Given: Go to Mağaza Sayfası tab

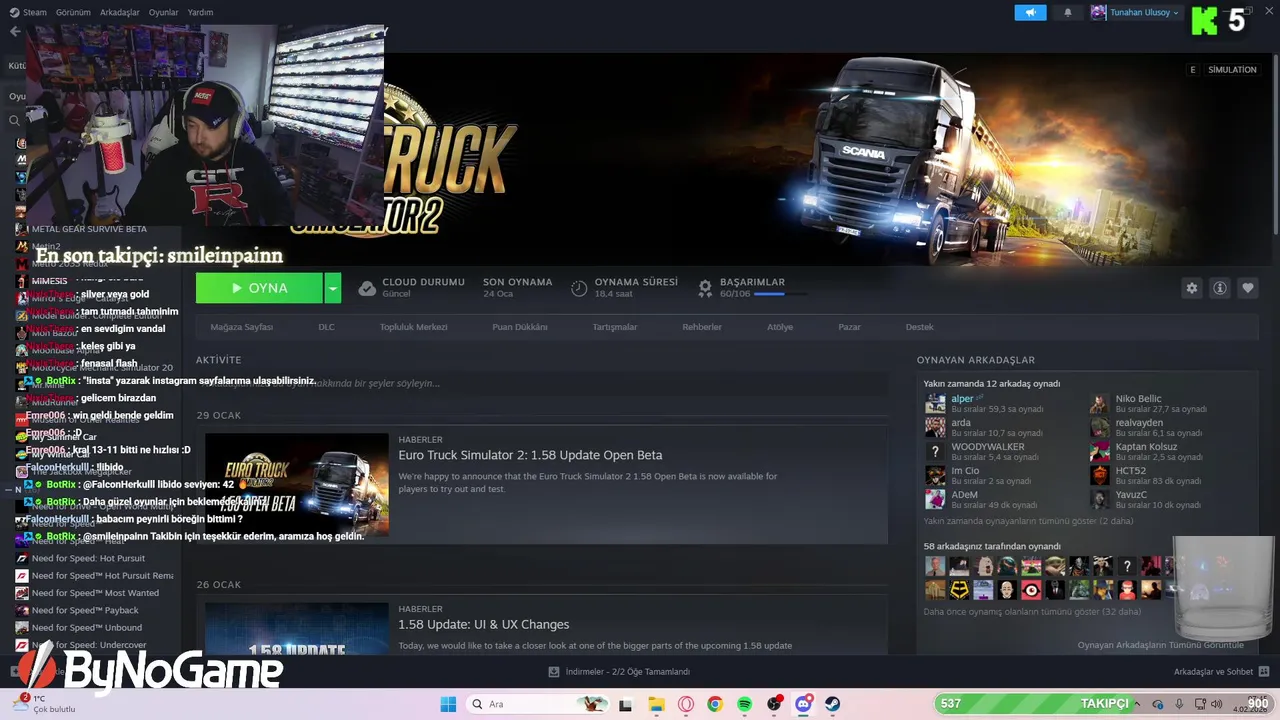Looking at the screenshot, I should tap(241, 327).
